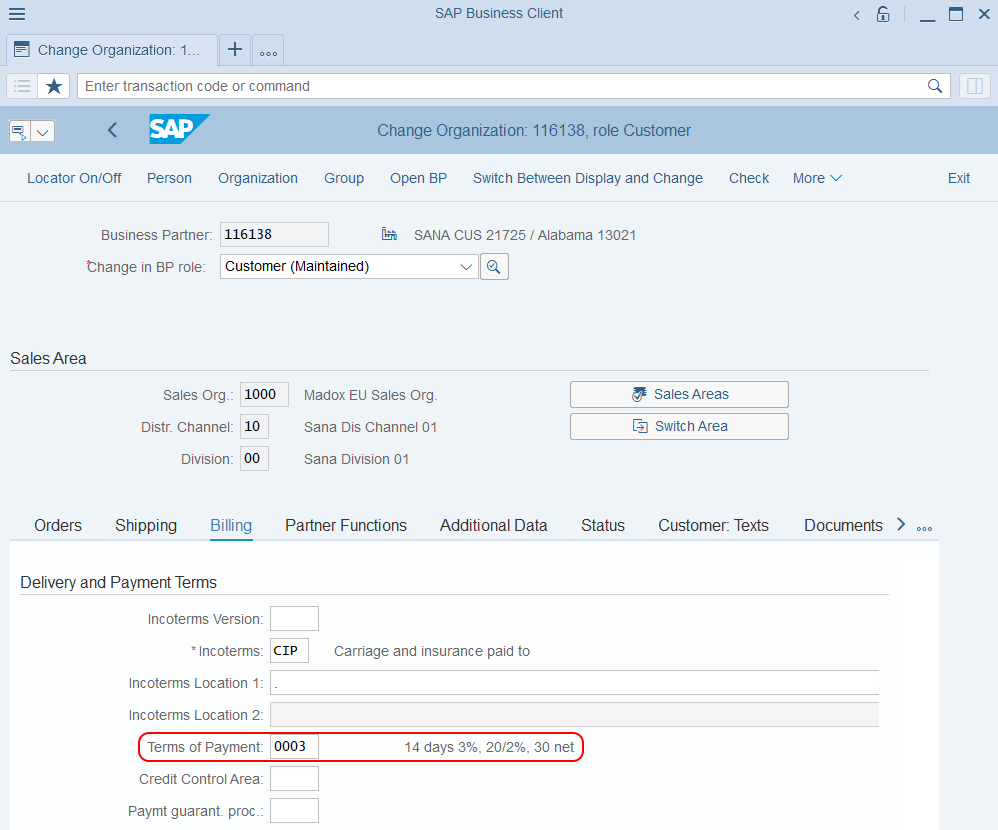The width and height of the screenshot is (998, 830).
Task: Click the text 'Sana Division 01'
Action: [x=356, y=460]
